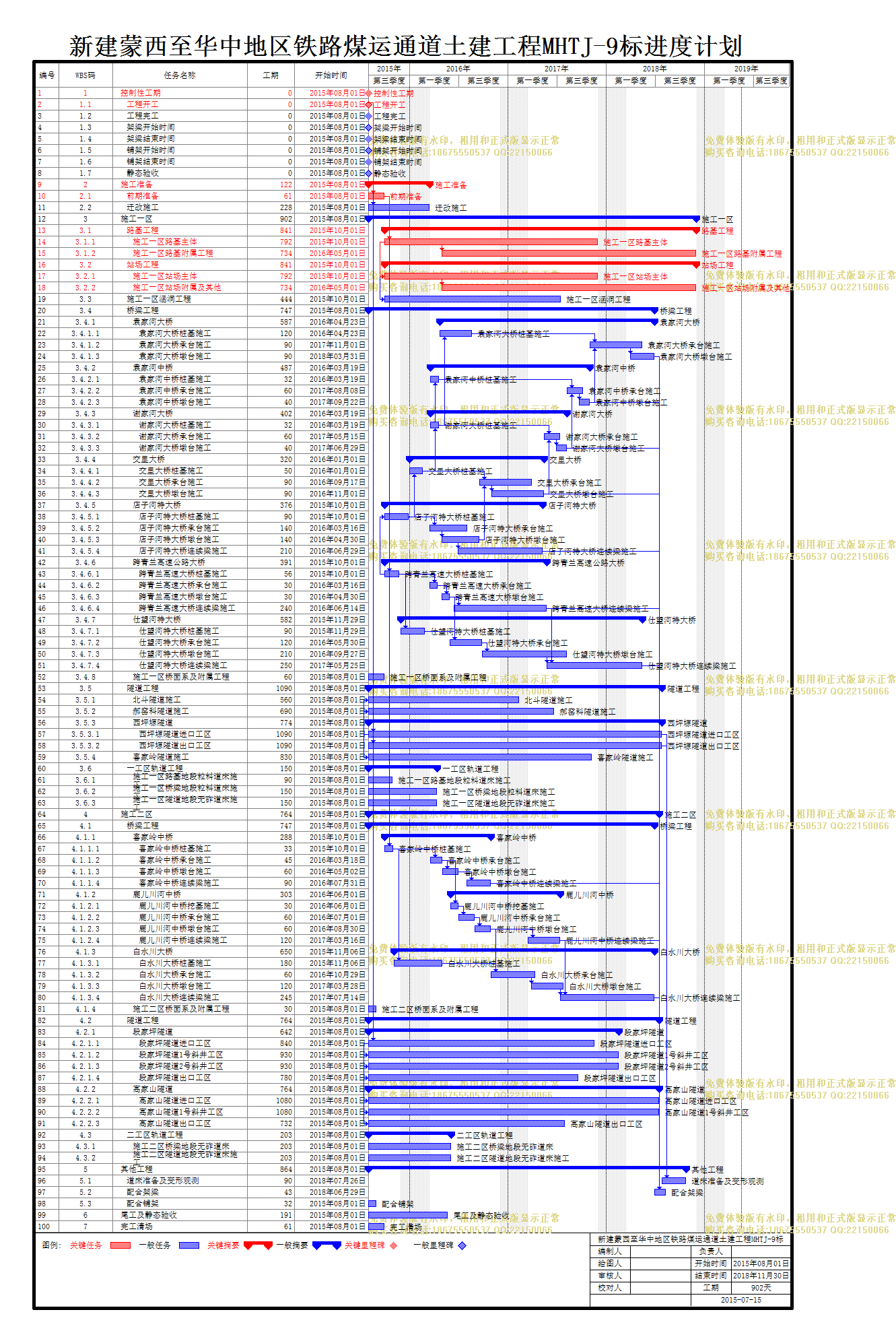Select task name 段家坪隧道 in row 83
This screenshot has width=896, height=1341.
(153, 1032)
